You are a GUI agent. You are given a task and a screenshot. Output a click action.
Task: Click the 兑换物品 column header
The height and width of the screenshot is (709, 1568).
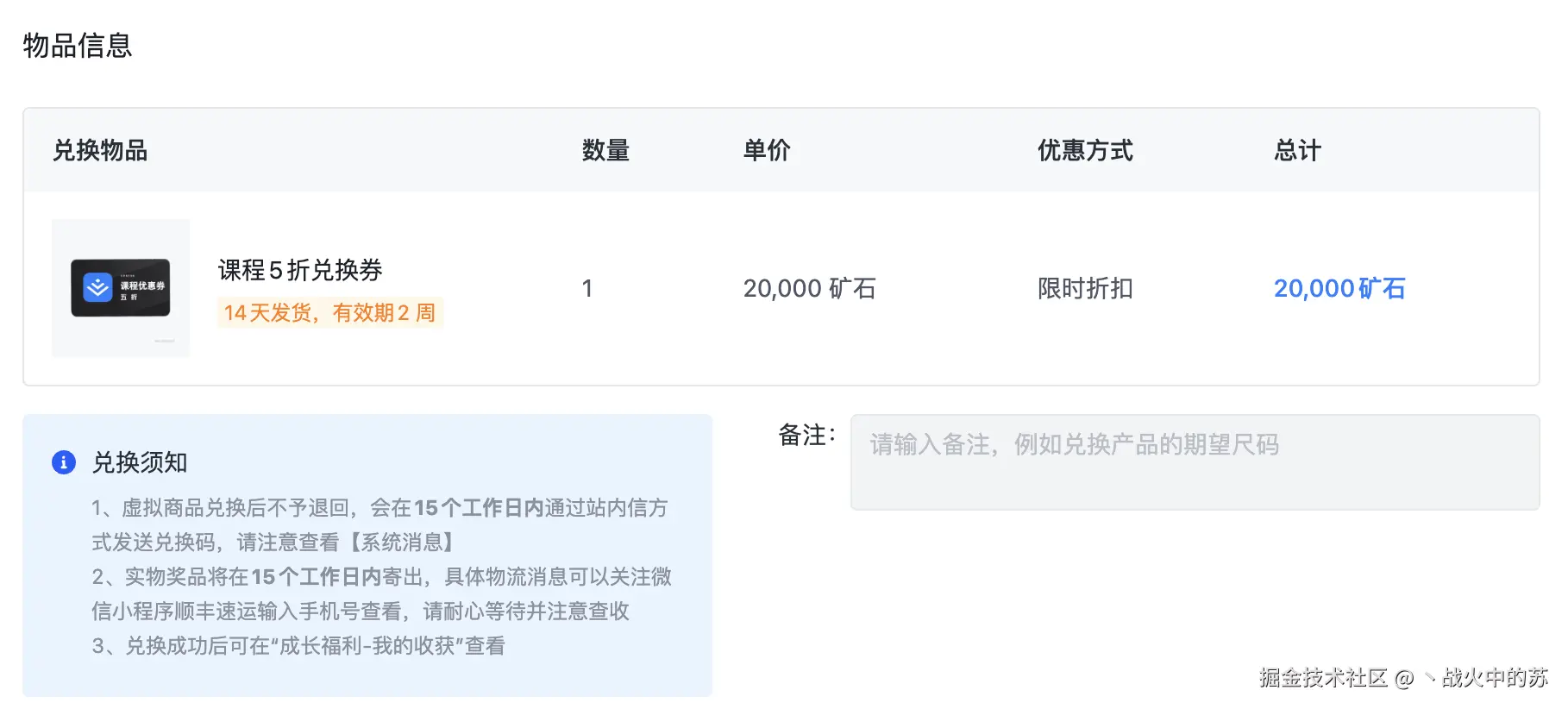100,150
